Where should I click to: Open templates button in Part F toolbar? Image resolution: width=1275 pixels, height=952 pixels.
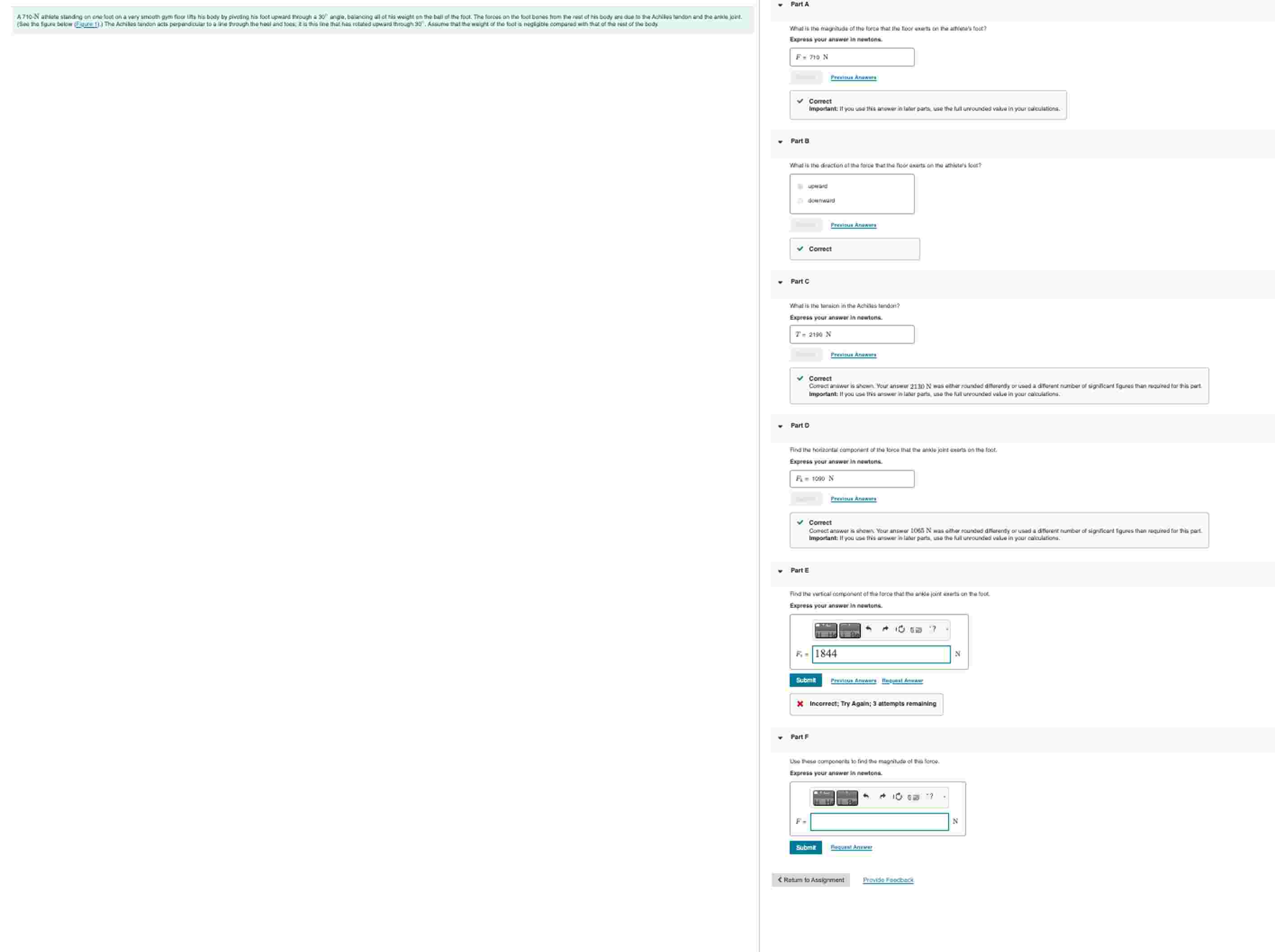tap(824, 798)
